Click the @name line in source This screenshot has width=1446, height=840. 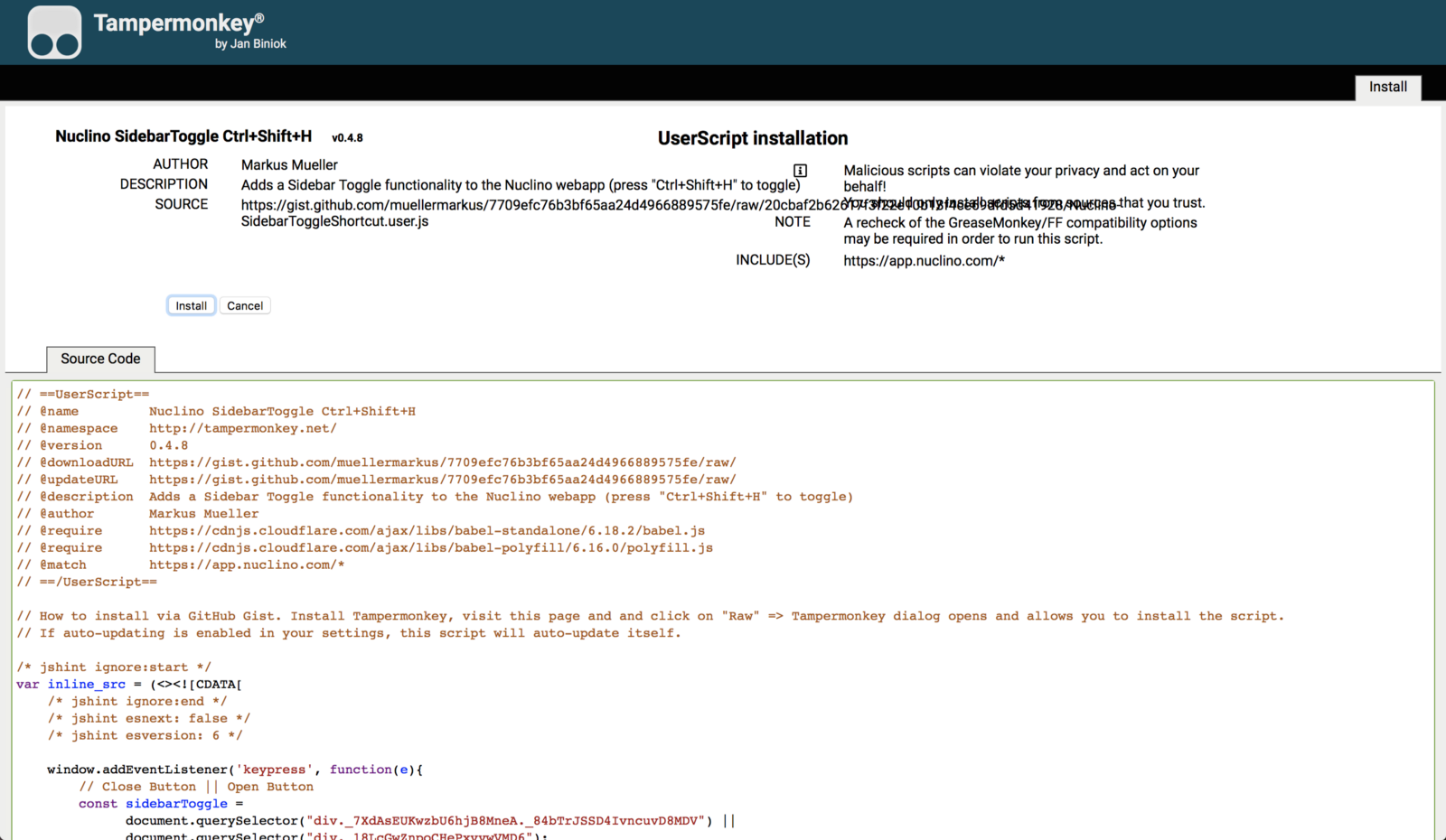click(x=216, y=412)
